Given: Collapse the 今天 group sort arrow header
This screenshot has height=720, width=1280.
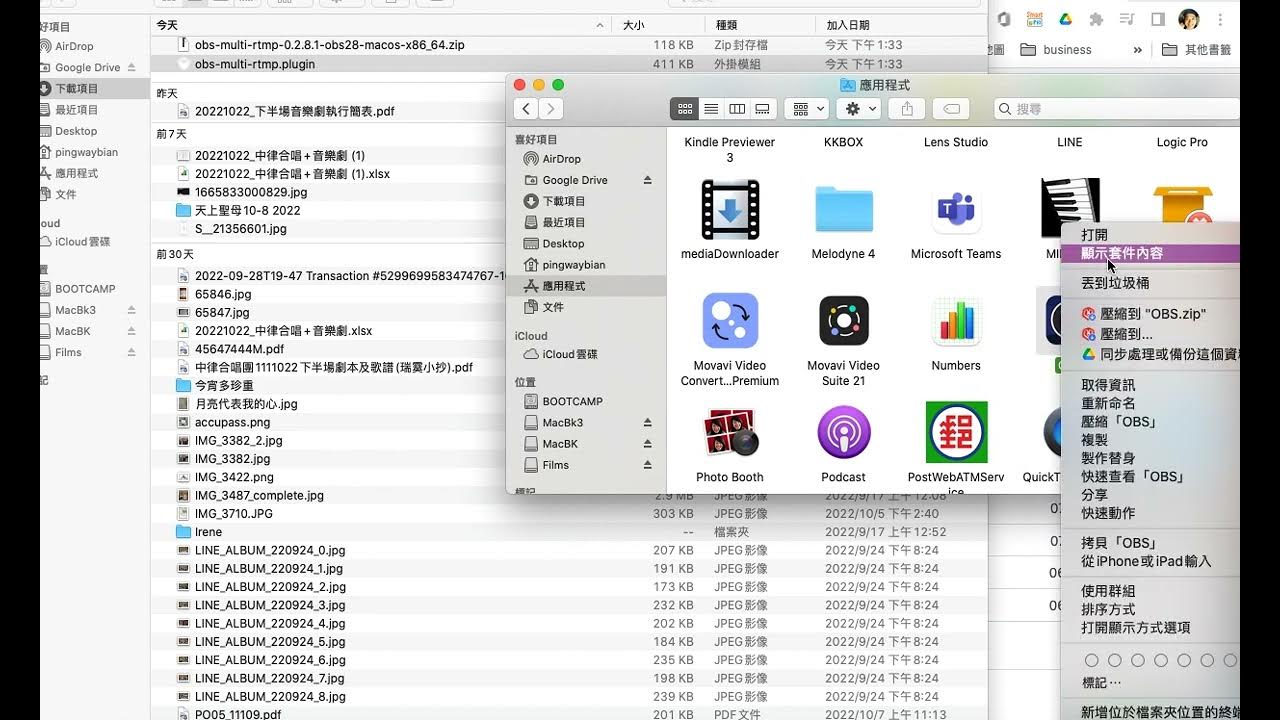Looking at the screenshot, I should click(x=600, y=25).
